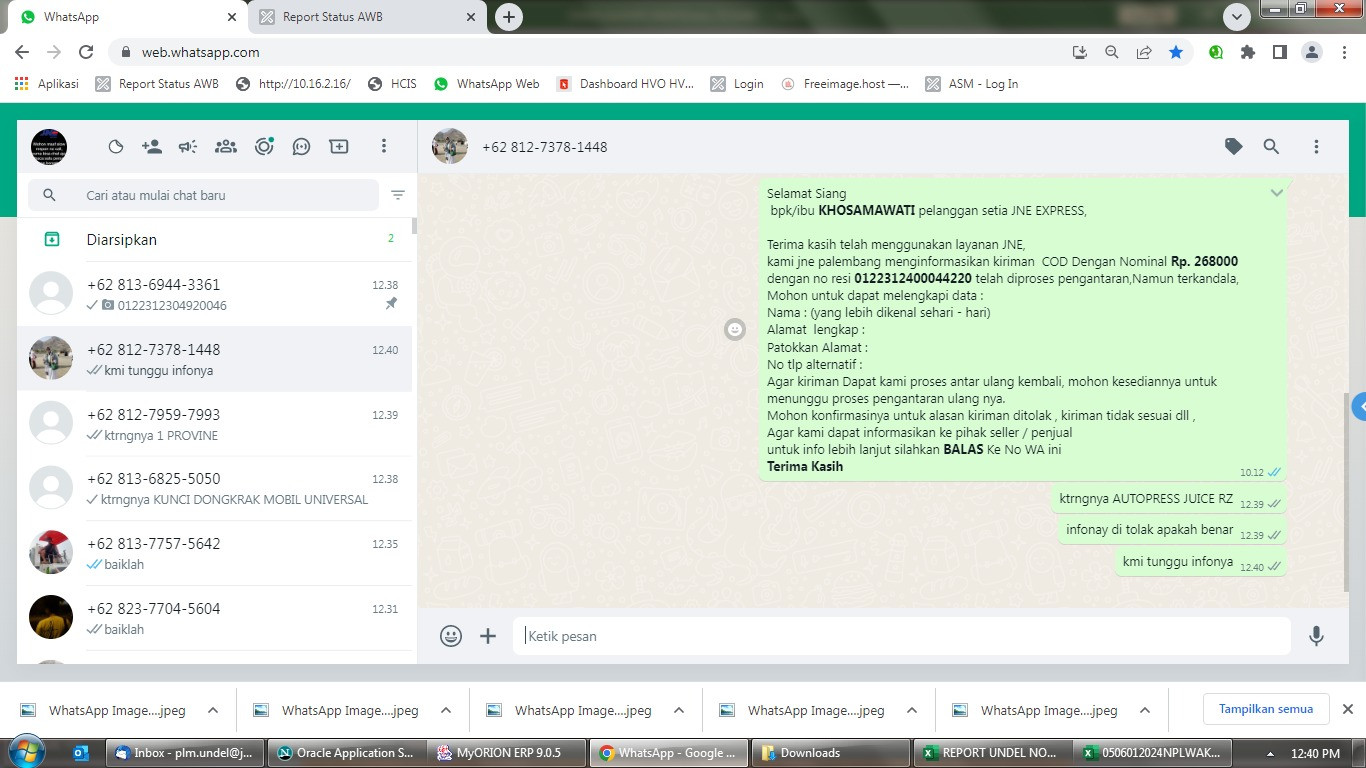Viewport: 1366px width, 768px height.
Task: Open the Freeimage.host bookmark
Action: pos(845,84)
